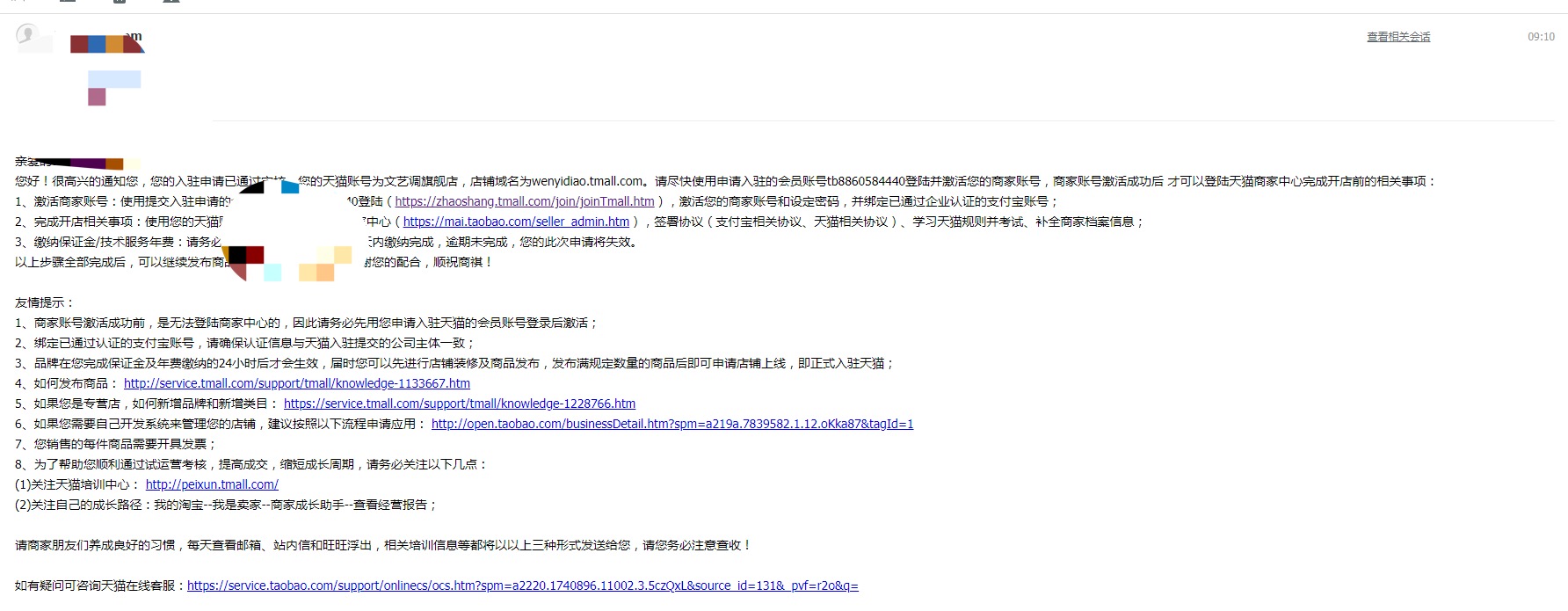Open the open.taobao.com businessDetail link
The height and width of the screenshot is (611, 1568).
click(671, 425)
